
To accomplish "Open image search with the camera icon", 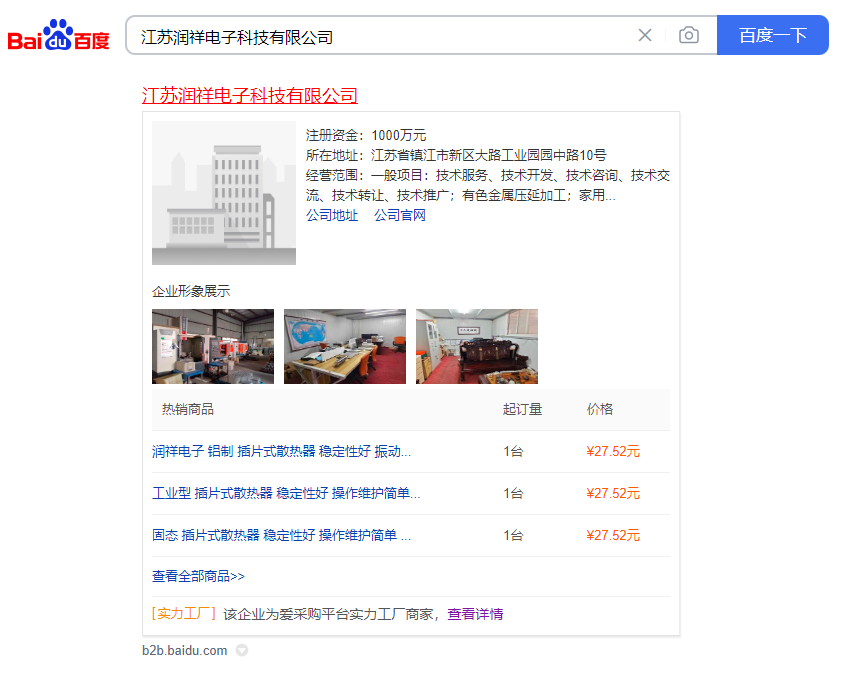I will [x=689, y=35].
